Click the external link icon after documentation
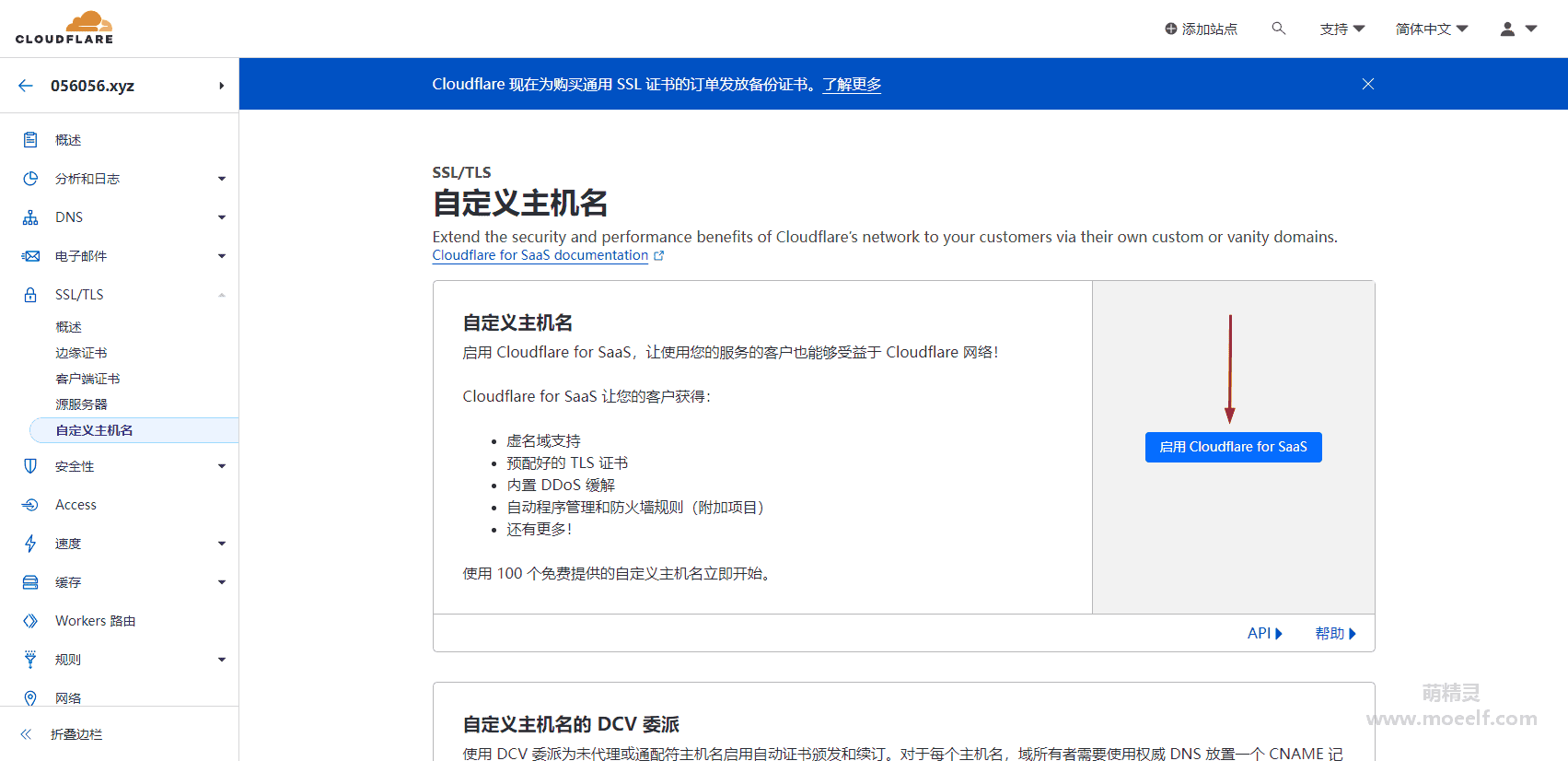Screen dimensions: 1568x761 659,256
